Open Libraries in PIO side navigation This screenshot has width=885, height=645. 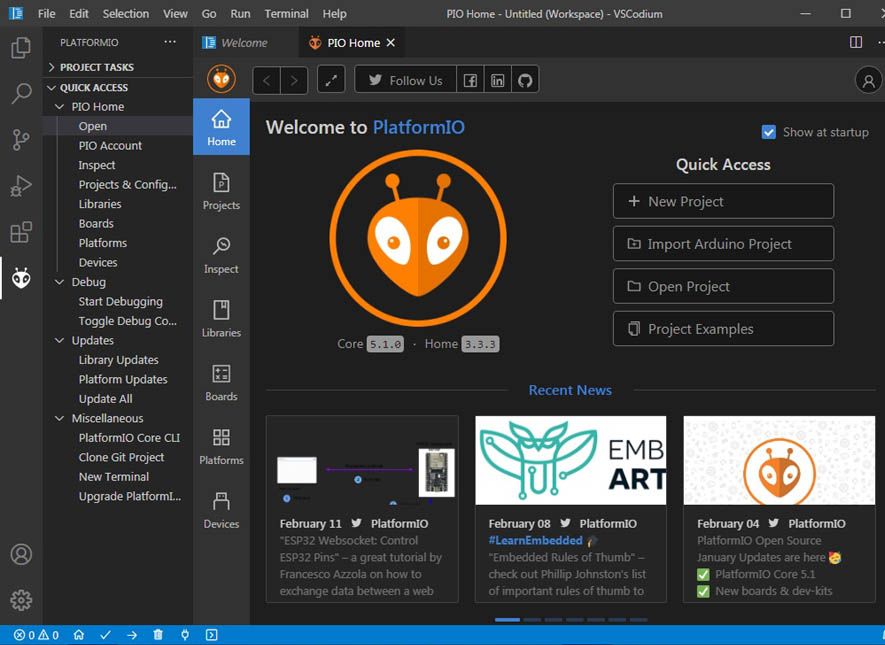click(x=221, y=319)
